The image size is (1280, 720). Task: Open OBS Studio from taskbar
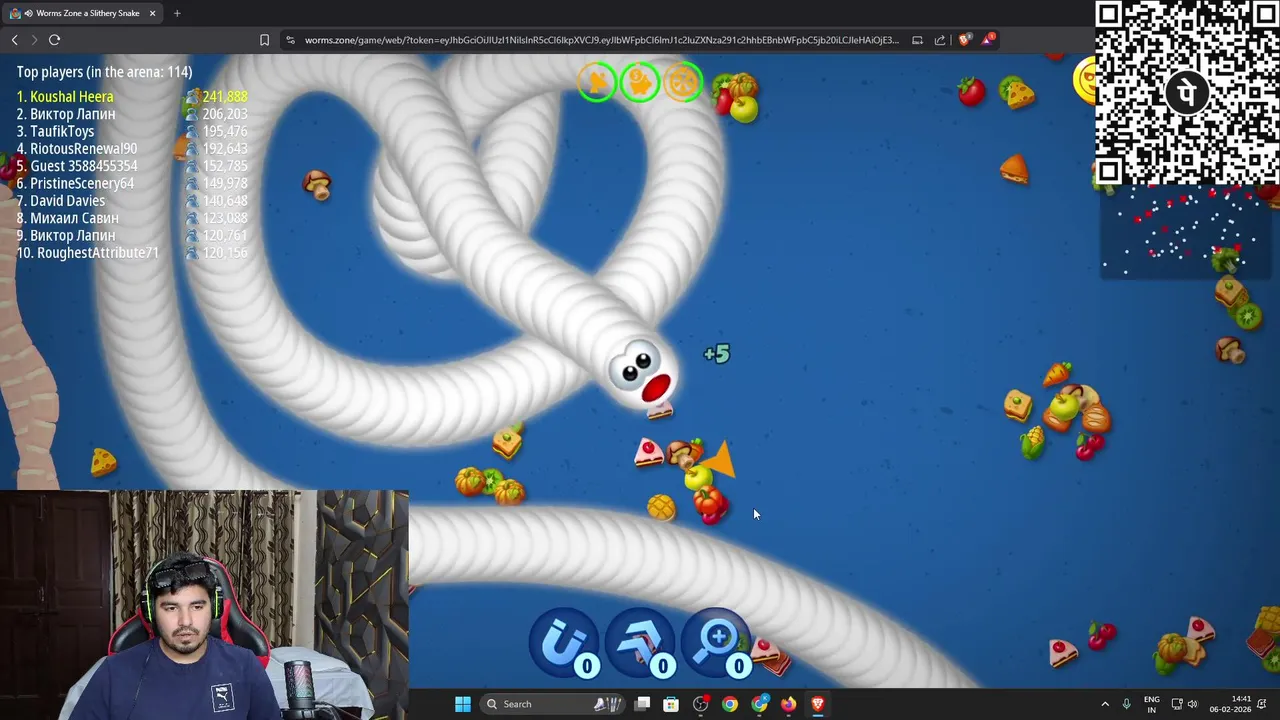(701, 704)
